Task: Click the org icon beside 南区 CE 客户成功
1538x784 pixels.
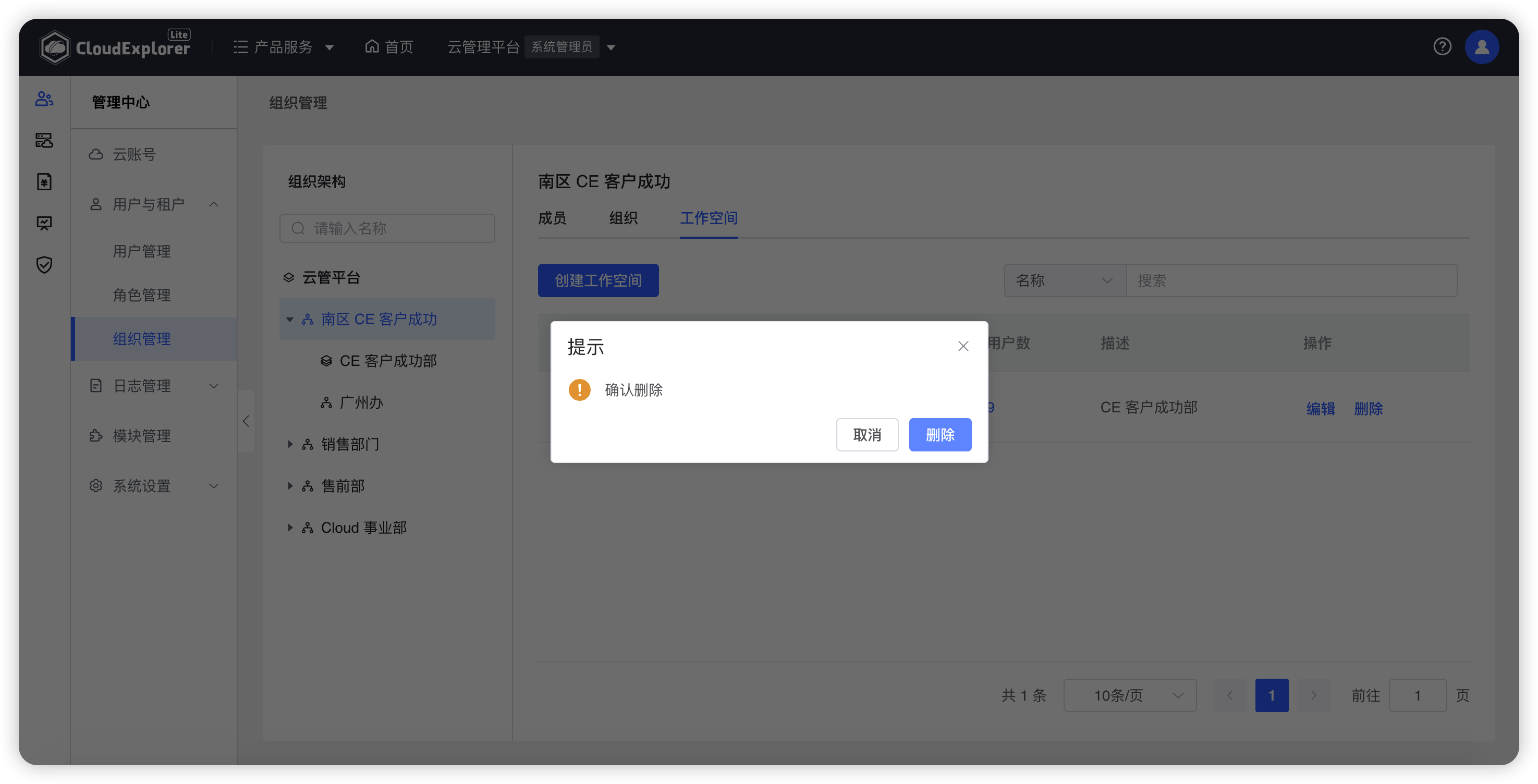Action: [x=308, y=320]
